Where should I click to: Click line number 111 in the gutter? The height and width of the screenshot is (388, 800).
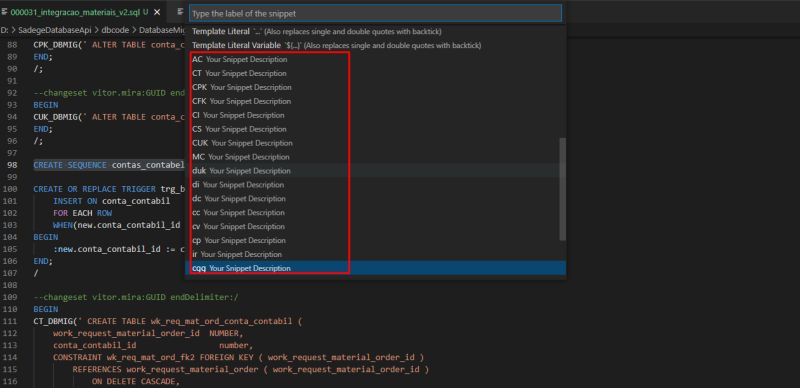click(11, 322)
